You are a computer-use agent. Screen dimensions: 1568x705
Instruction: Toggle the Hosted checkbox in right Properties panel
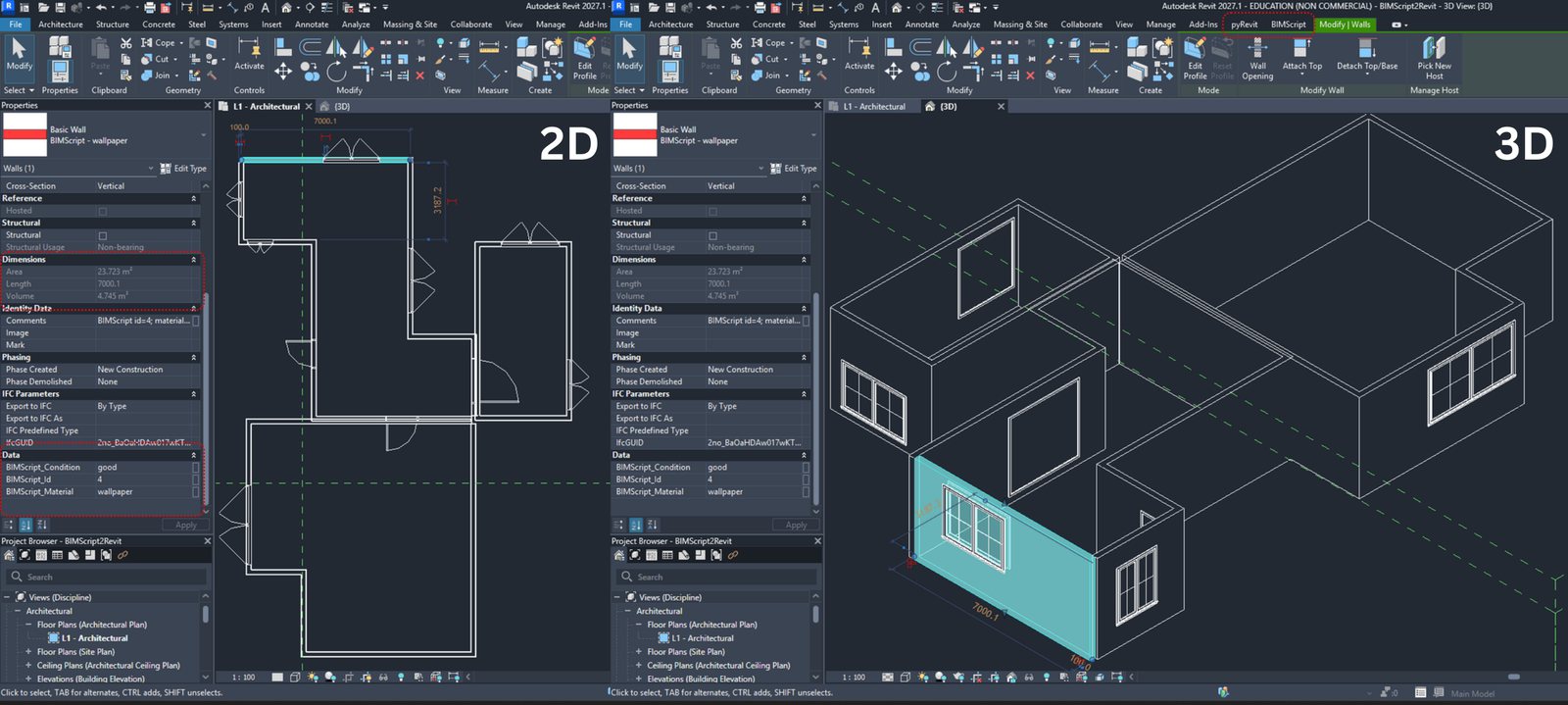click(712, 211)
